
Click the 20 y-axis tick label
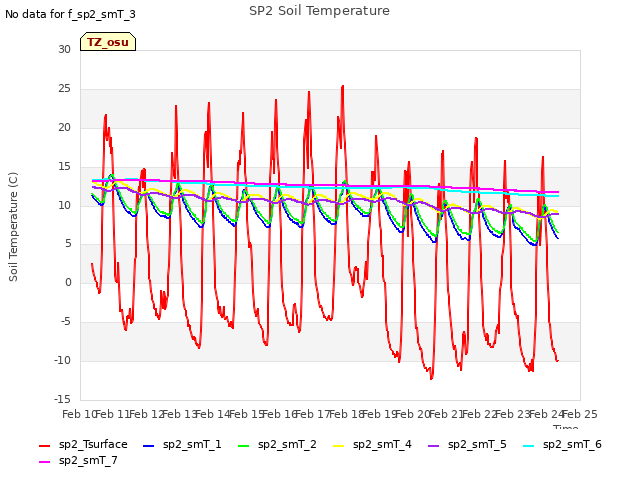(64, 127)
